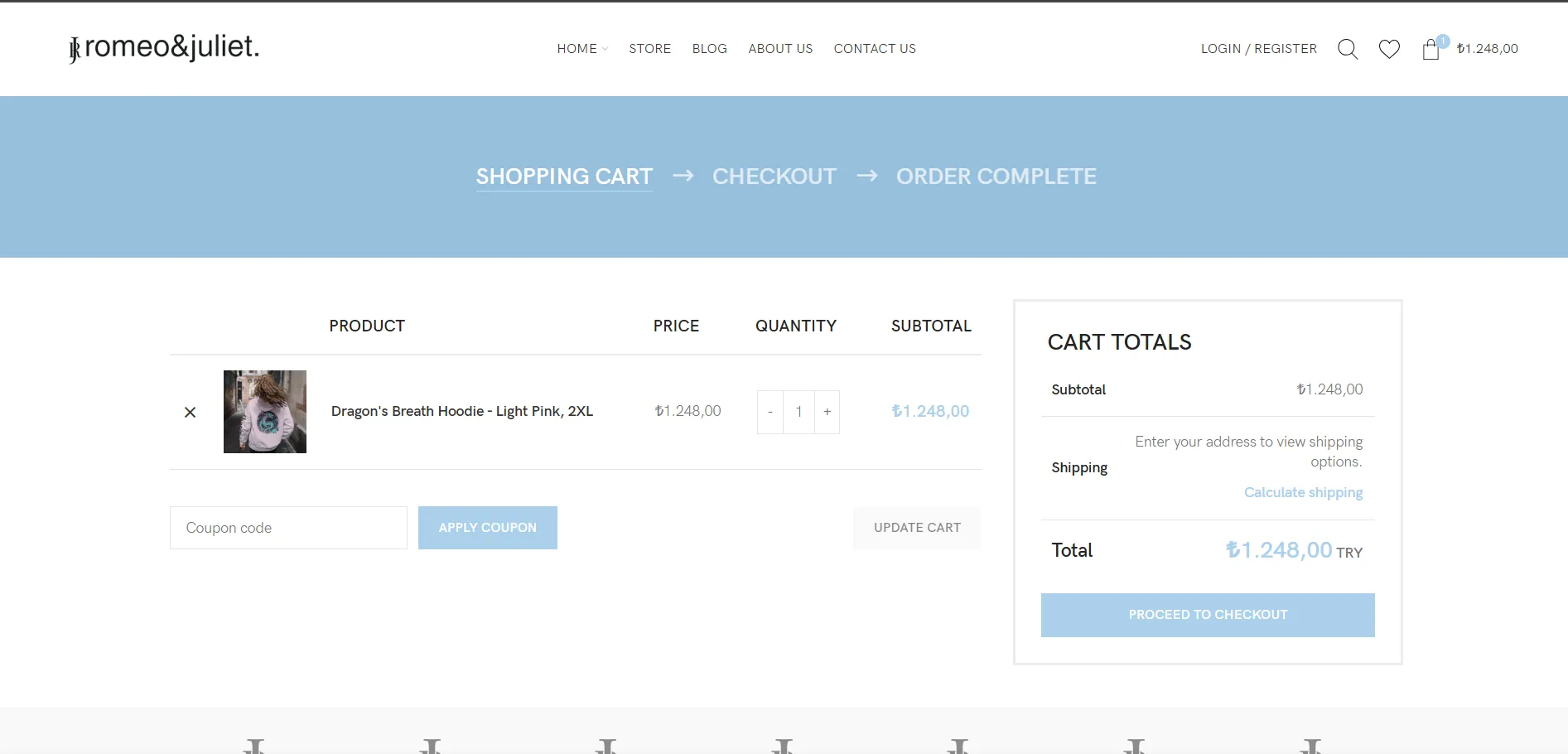1568x754 pixels.
Task: Navigate to Contact Us
Action: click(875, 49)
